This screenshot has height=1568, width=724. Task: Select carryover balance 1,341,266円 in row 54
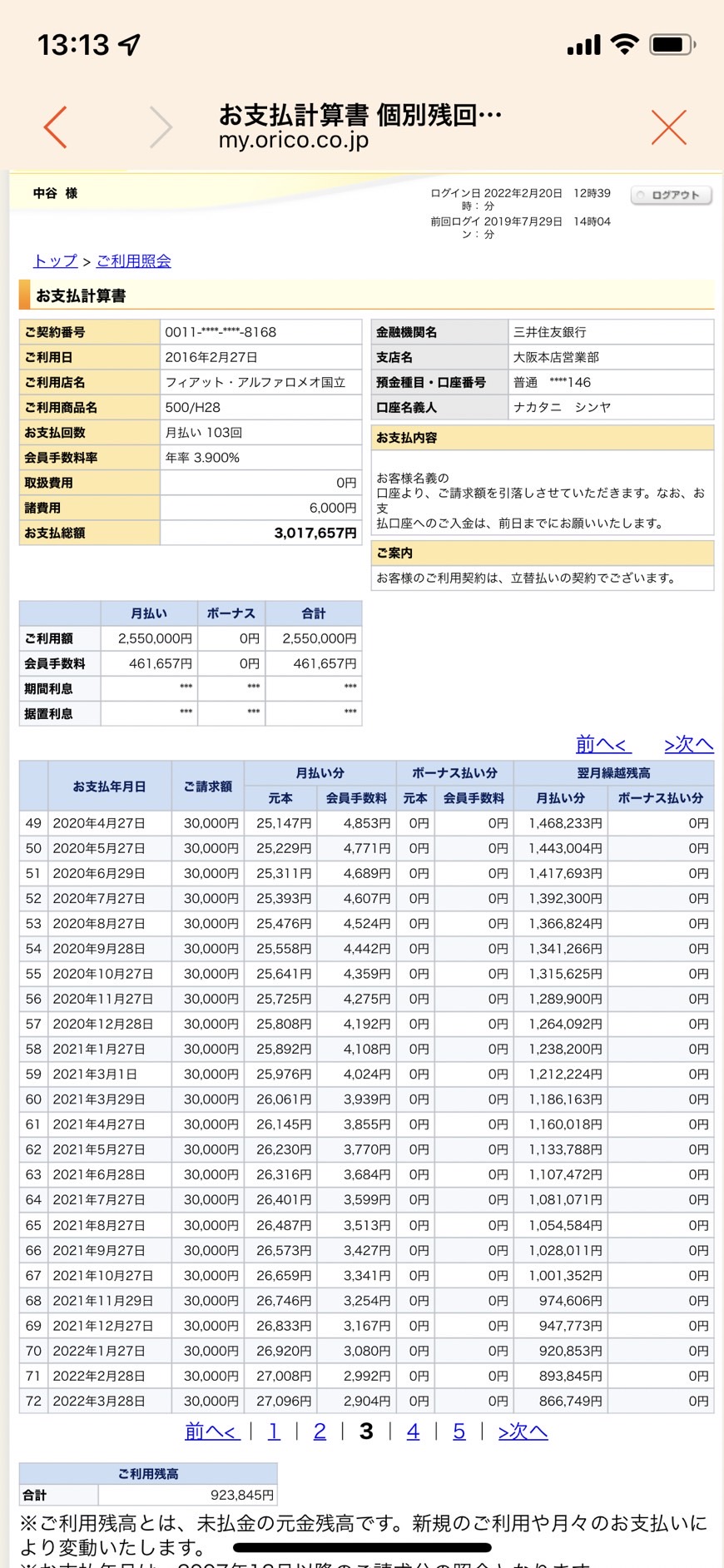(x=565, y=948)
